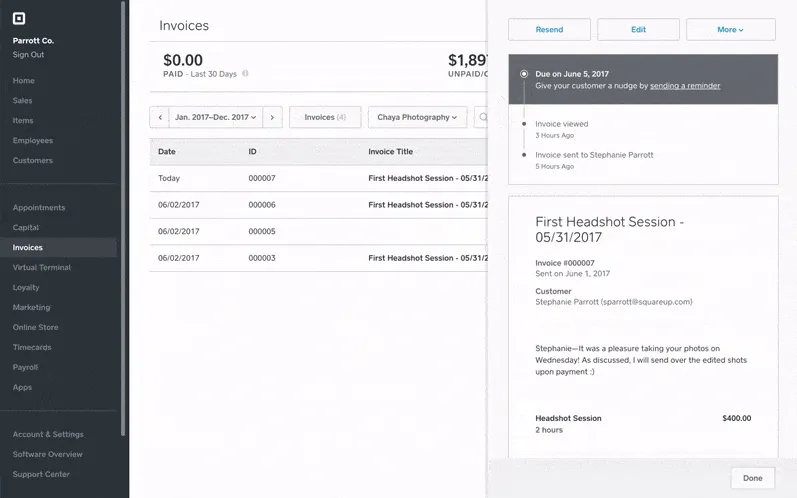
Task: Sign Out of Parrott Co.
Action: [28, 54]
